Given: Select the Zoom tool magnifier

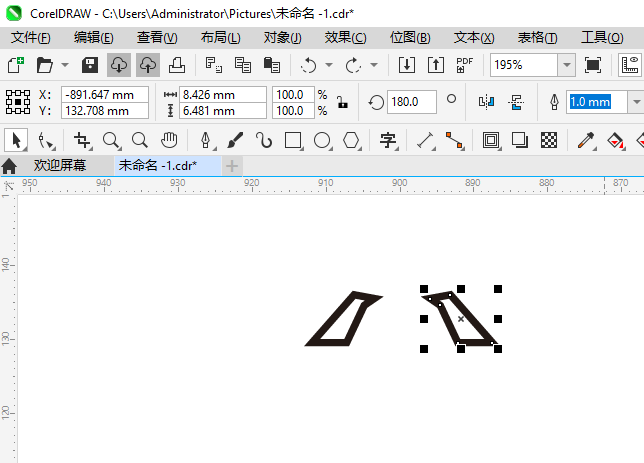Looking at the screenshot, I should 111,141.
